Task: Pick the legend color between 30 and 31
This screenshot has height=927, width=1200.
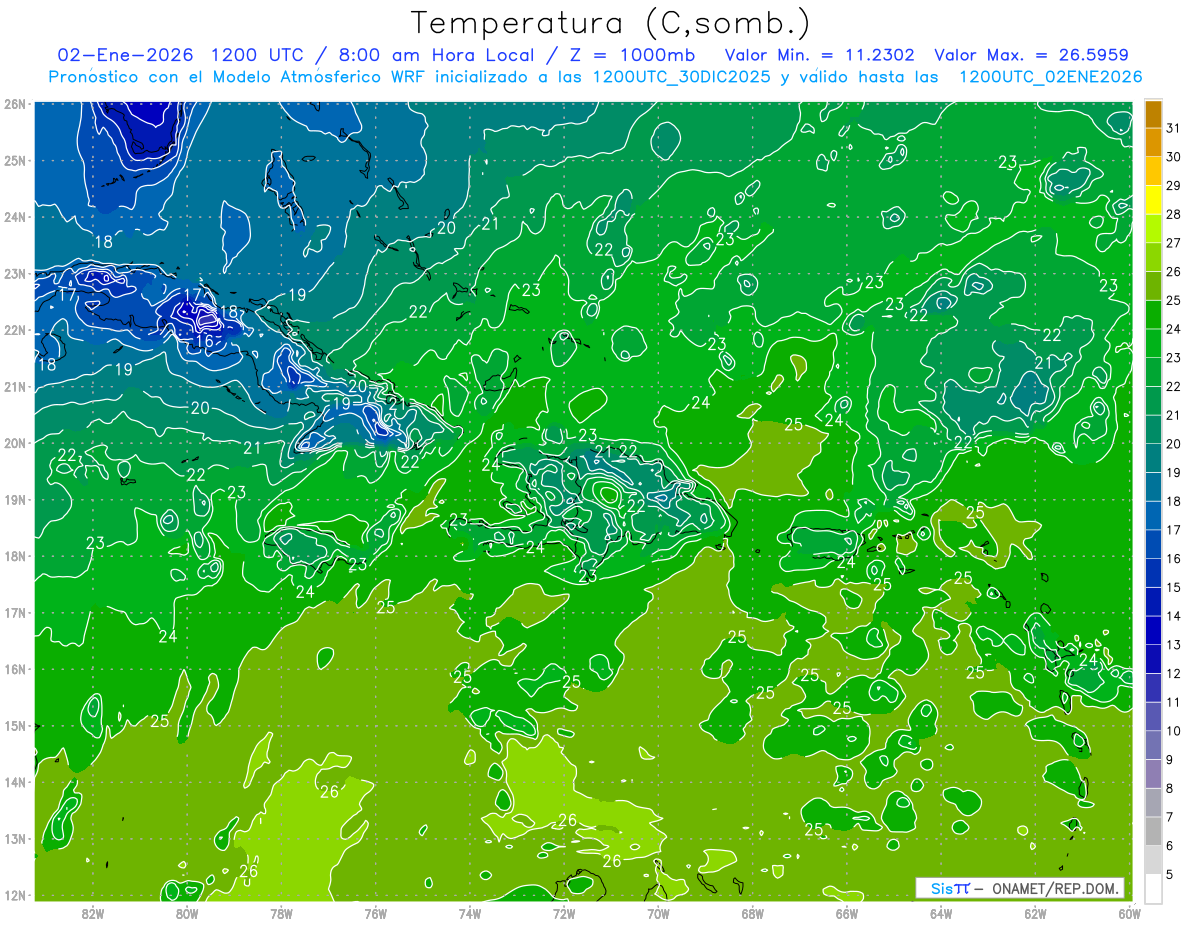Action: point(1153,143)
